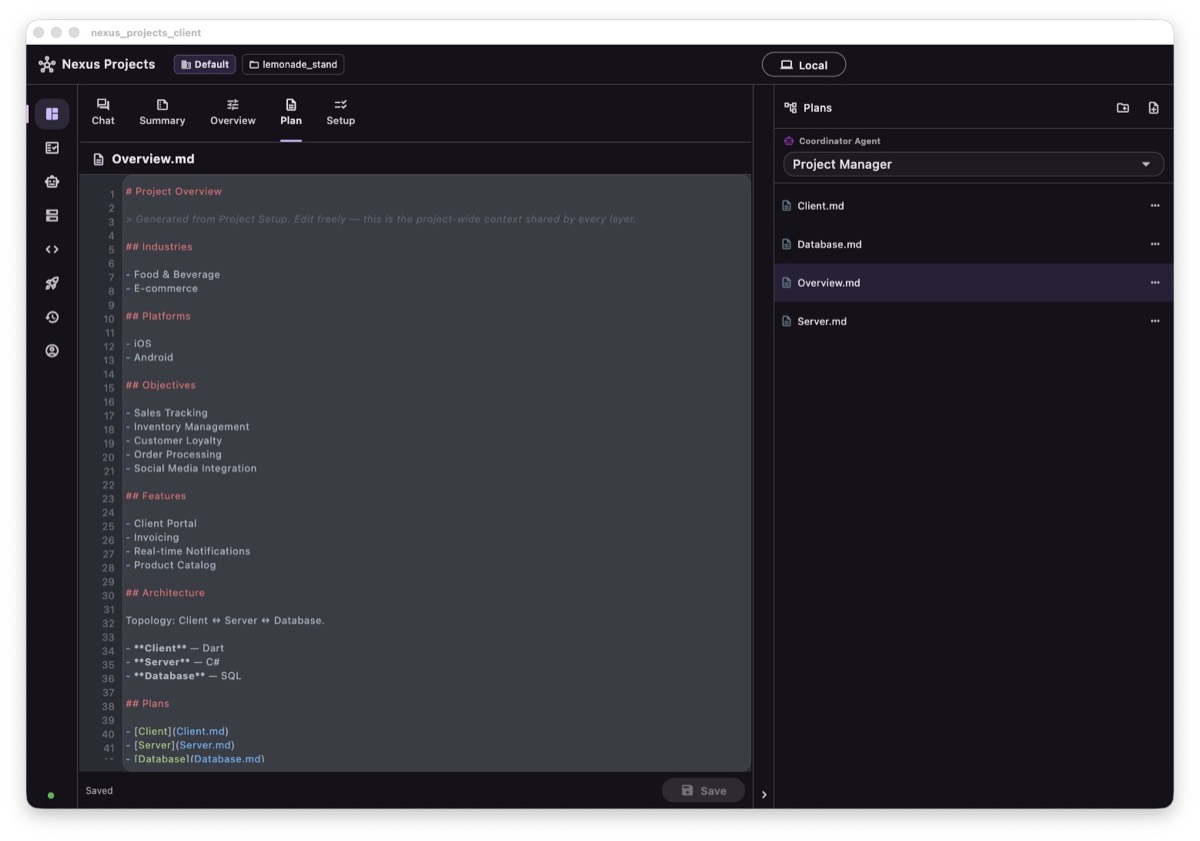Click the Save button
1200x841 pixels.
704,790
